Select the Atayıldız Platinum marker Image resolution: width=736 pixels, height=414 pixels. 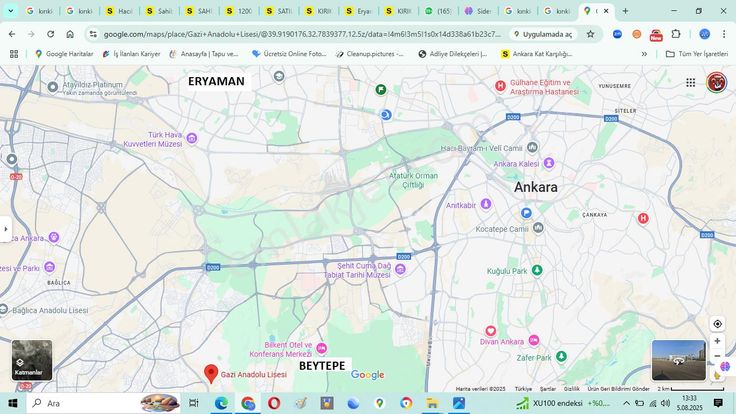click(53, 87)
